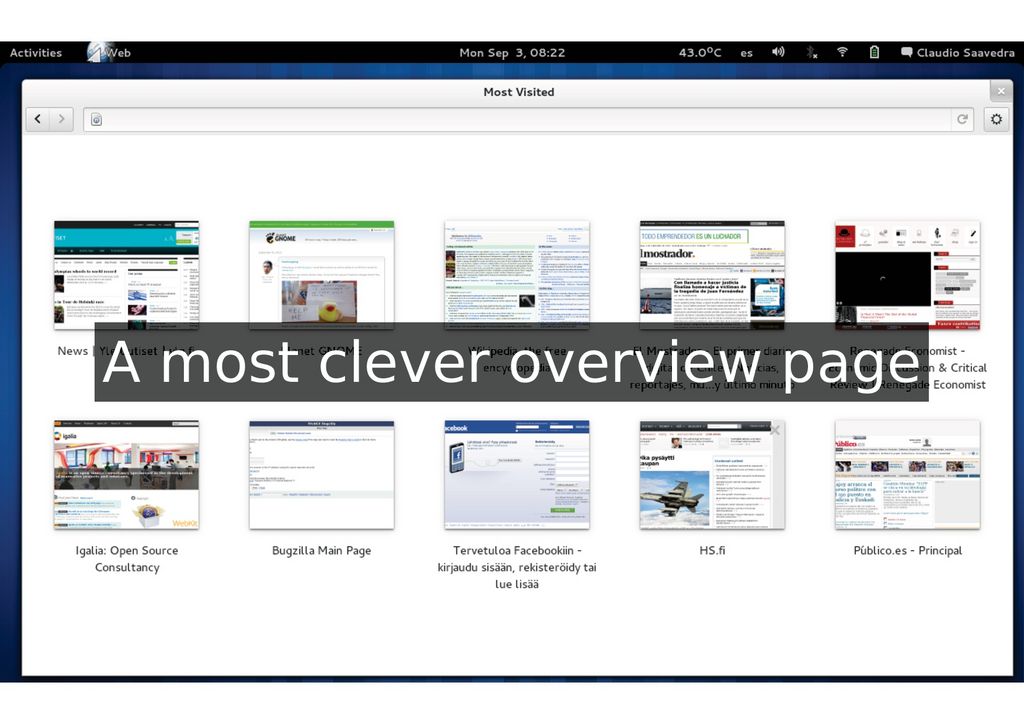This screenshot has width=1024, height=724.
Task: Open the volume speaker indicator
Action: 778,52
